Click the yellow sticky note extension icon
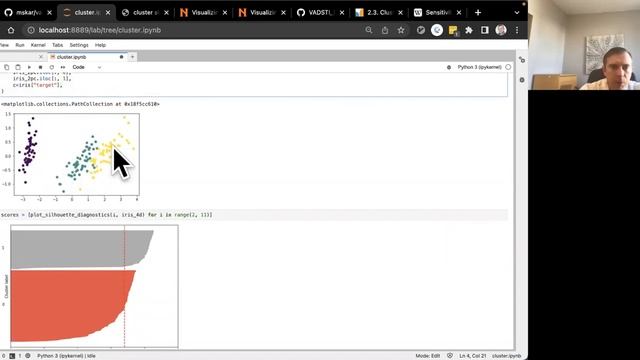 click(x=453, y=30)
